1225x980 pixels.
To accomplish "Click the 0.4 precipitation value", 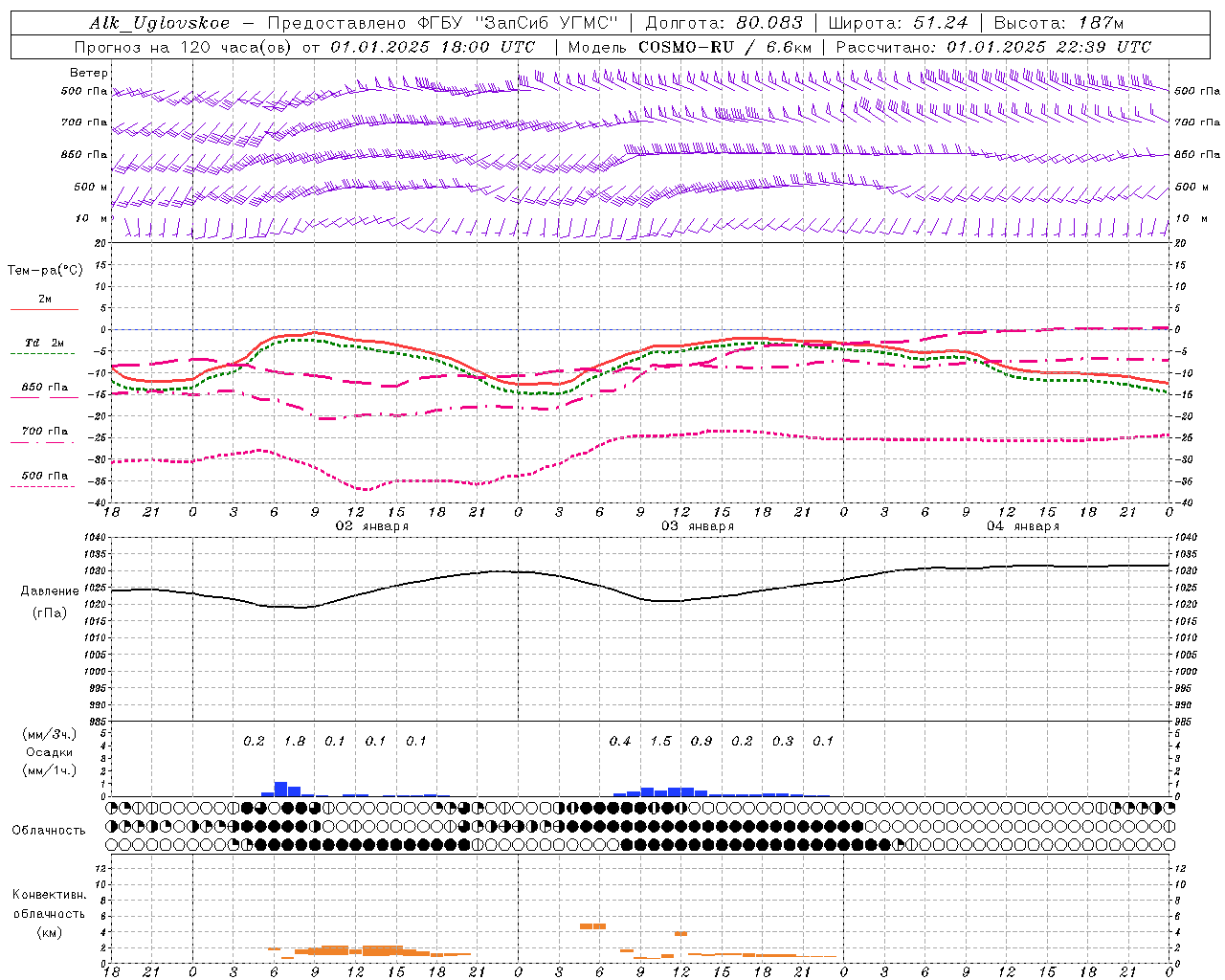I will tap(620, 742).
